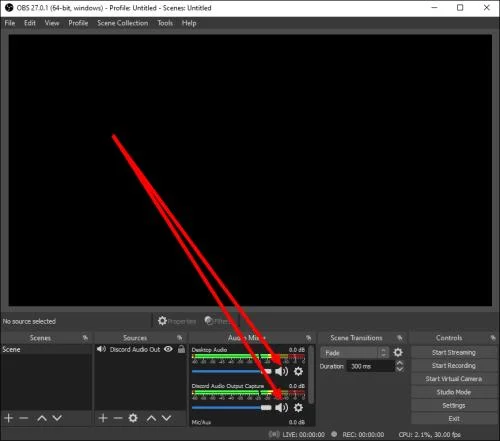Open the Fade transition dropdown
The width and height of the screenshot is (500, 441).
click(354, 353)
